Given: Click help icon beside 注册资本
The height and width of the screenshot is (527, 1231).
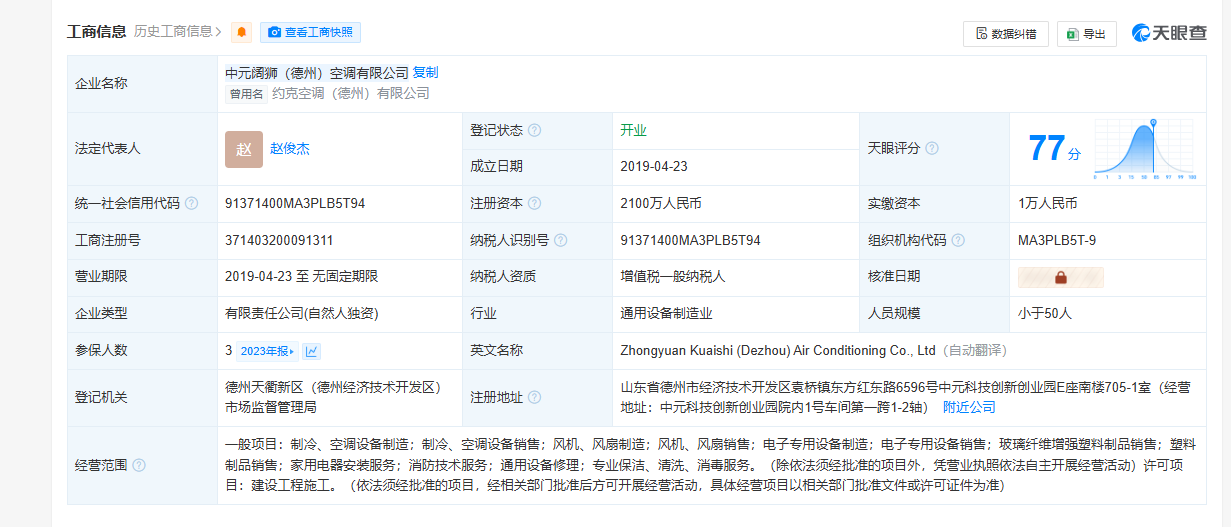Looking at the screenshot, I should (534, 203).
